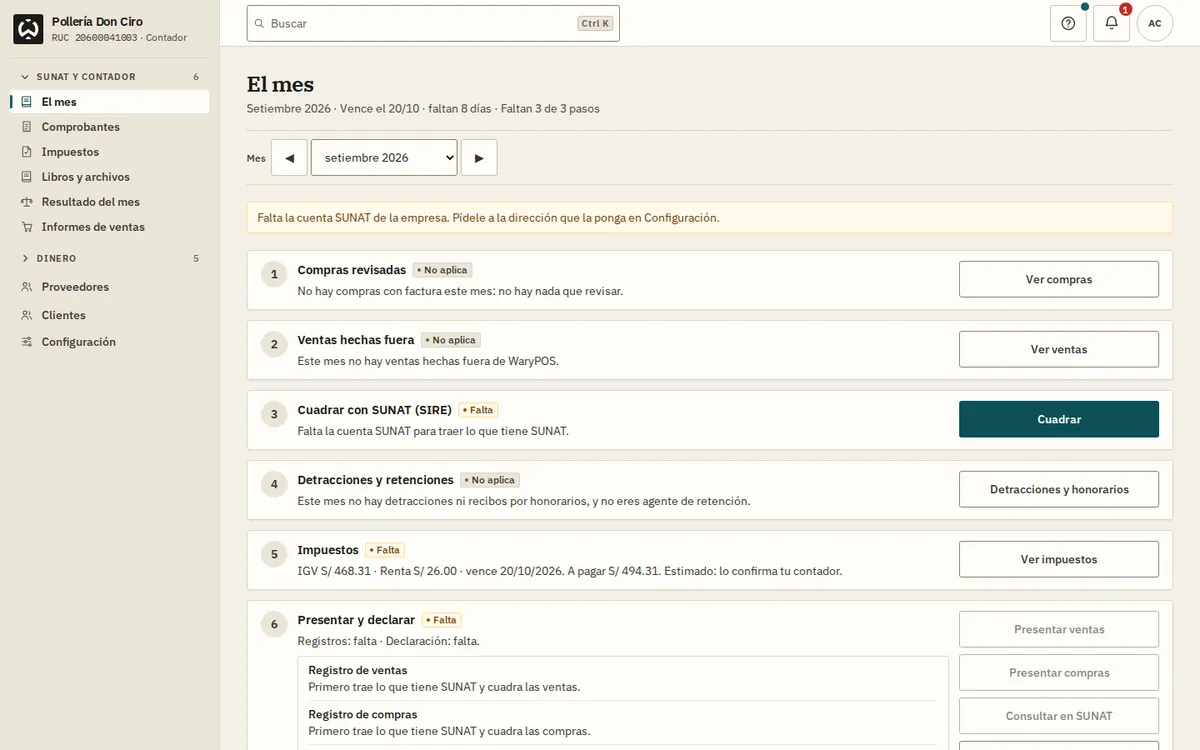The width and height of the screenshot is (1200, 750).
Task: Click the Presentar ventas button
Action: click(x=1059, y=630)
